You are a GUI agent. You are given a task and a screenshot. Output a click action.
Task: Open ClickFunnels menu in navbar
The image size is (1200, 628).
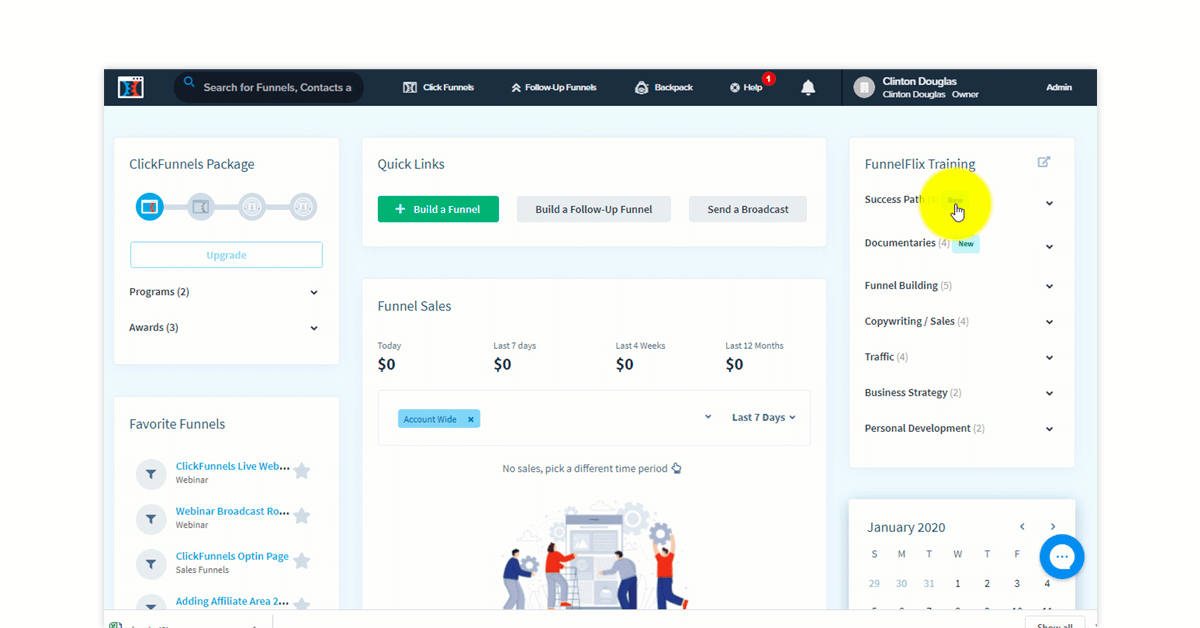point(438,88)
